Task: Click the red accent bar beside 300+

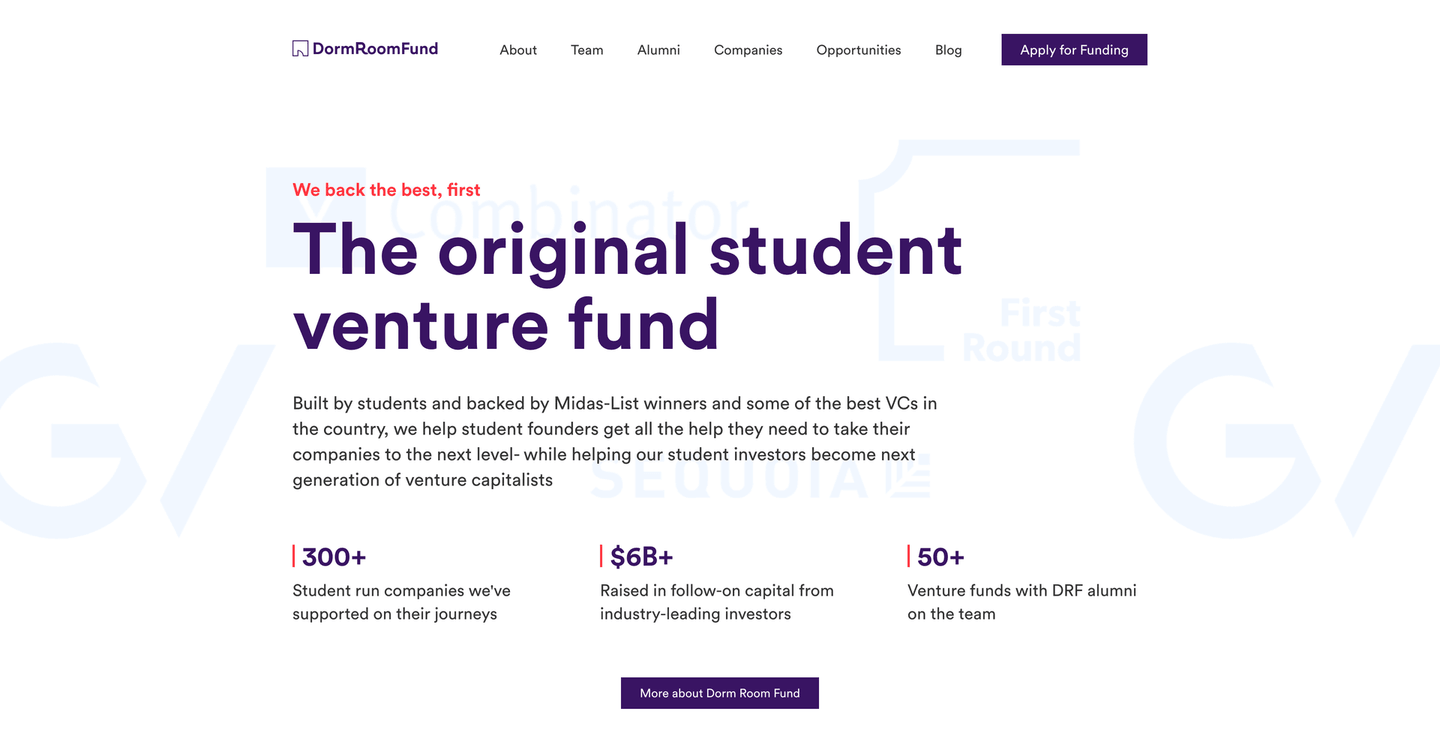Action: [293, 555]
